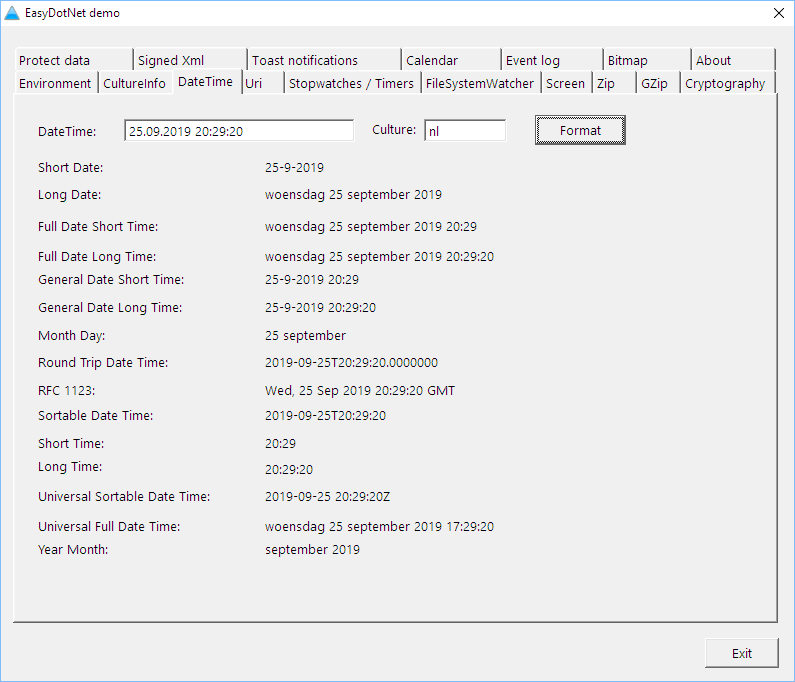Select the Stopwatches / Timers tab
Image resolution: width=795 pixels, height=682 pixels.
click(351, 84)
